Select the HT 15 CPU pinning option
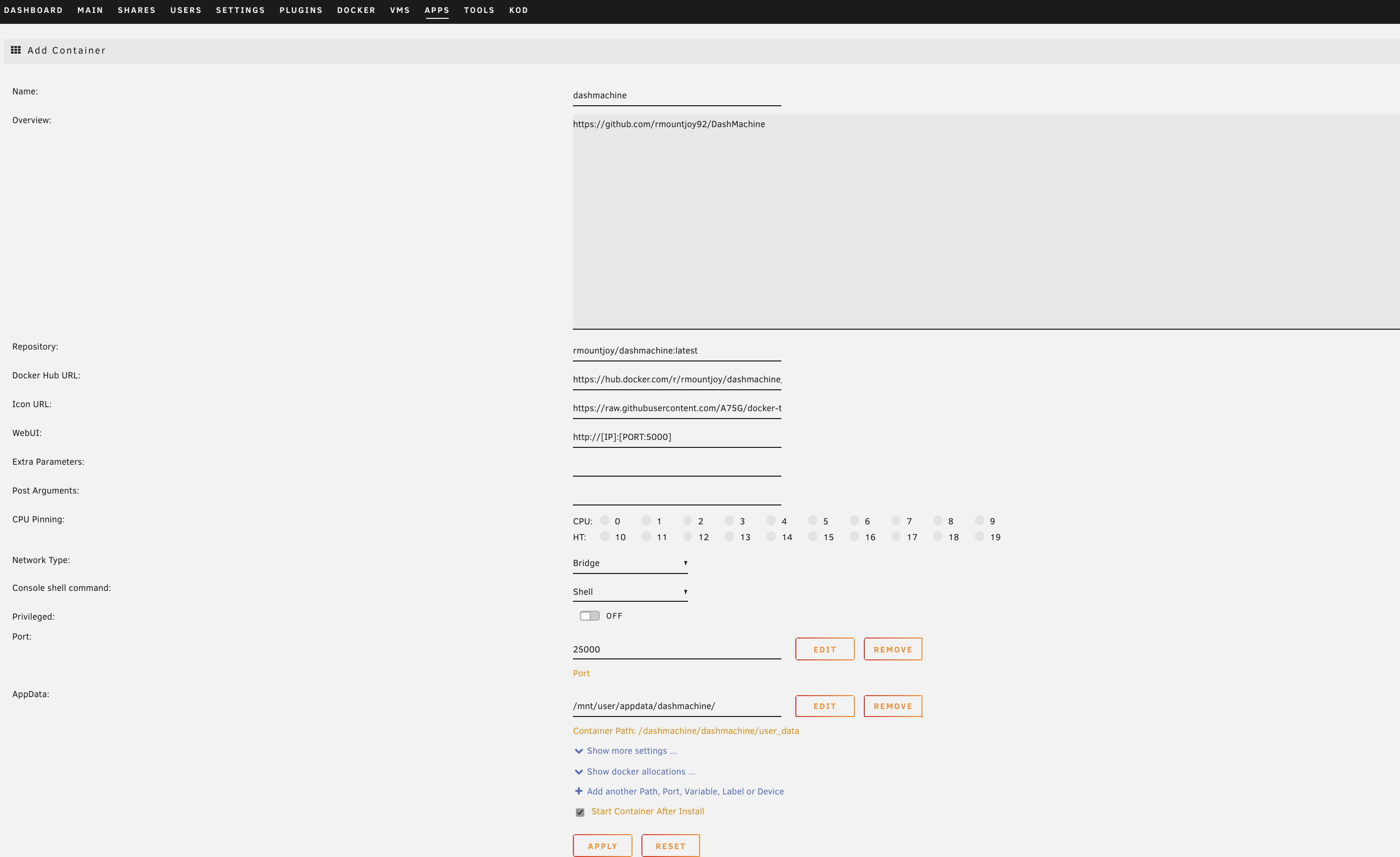This screenshot has width=1400, height=857. tap(813, 536)
